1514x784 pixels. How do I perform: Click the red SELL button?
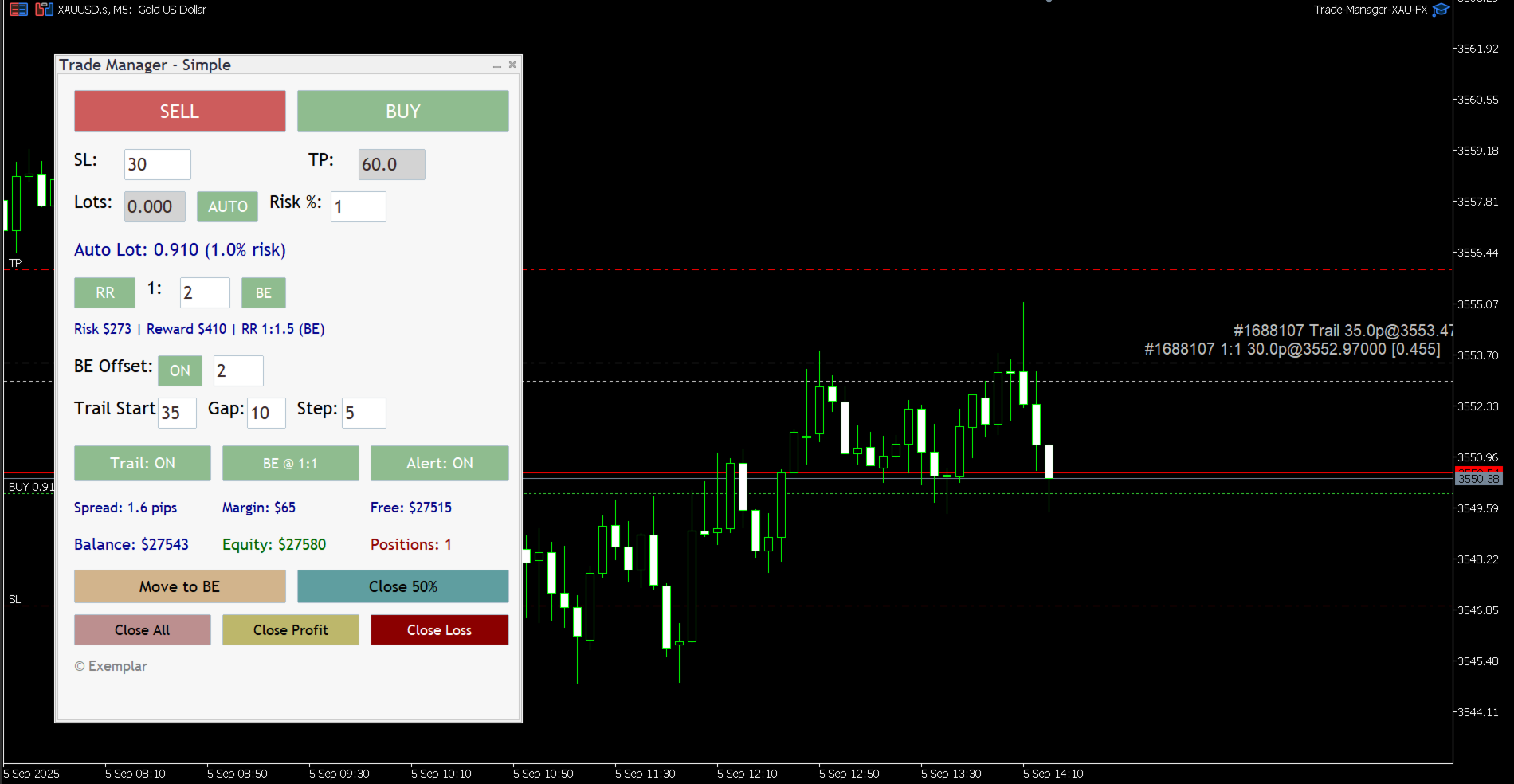click(180, 111)
